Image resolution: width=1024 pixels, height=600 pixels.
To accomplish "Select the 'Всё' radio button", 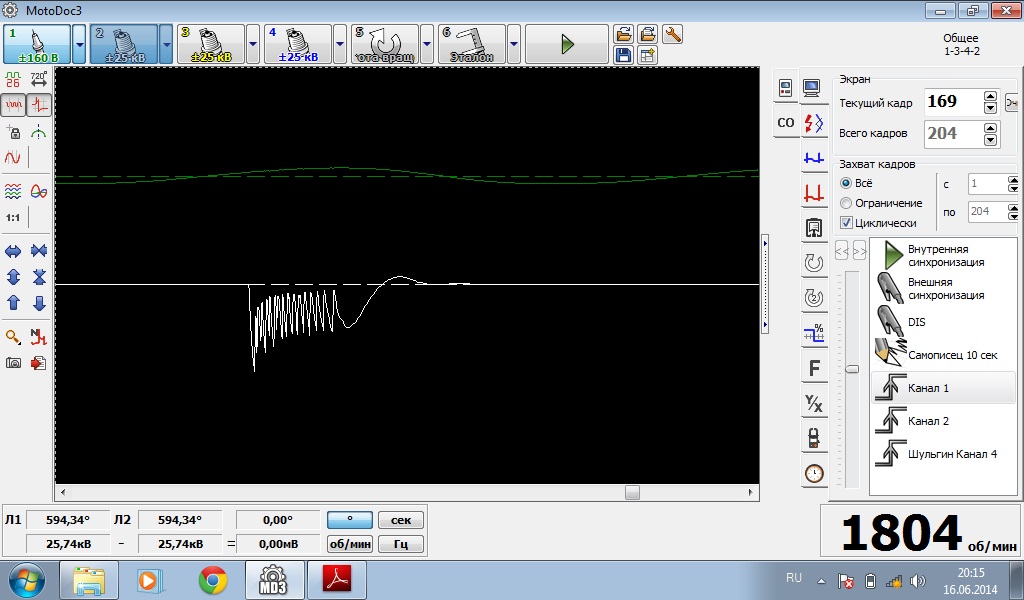I will [846, 184].
